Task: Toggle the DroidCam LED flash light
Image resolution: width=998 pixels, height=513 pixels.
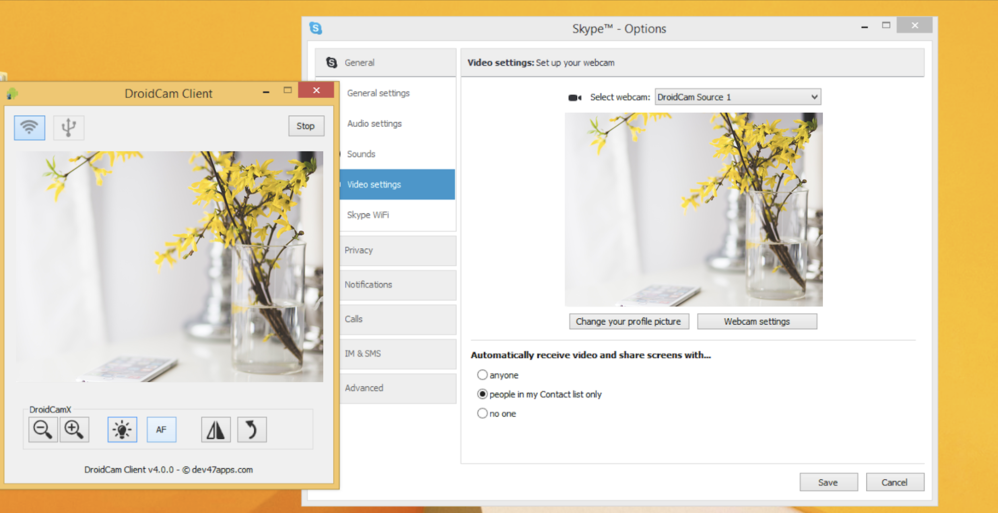Action: point(122,430)
